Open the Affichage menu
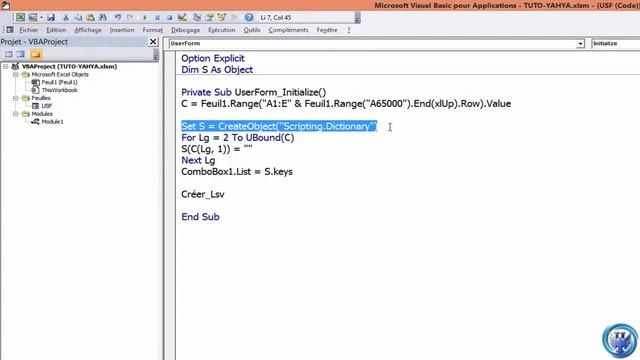The height and width of the screenshot is (360, 640). tap(88, 30)
